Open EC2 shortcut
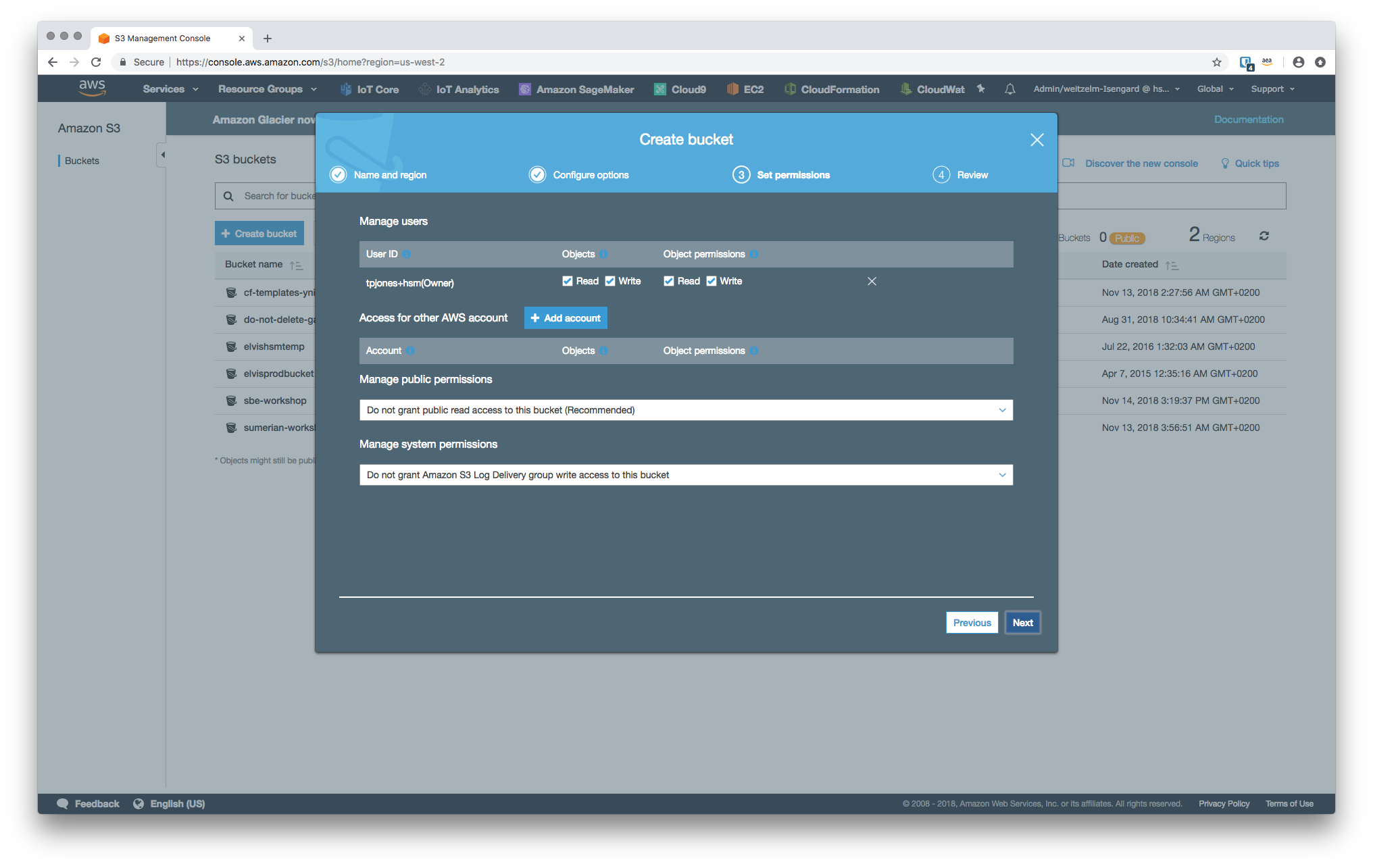The image size is (1373, 868). 745,89
